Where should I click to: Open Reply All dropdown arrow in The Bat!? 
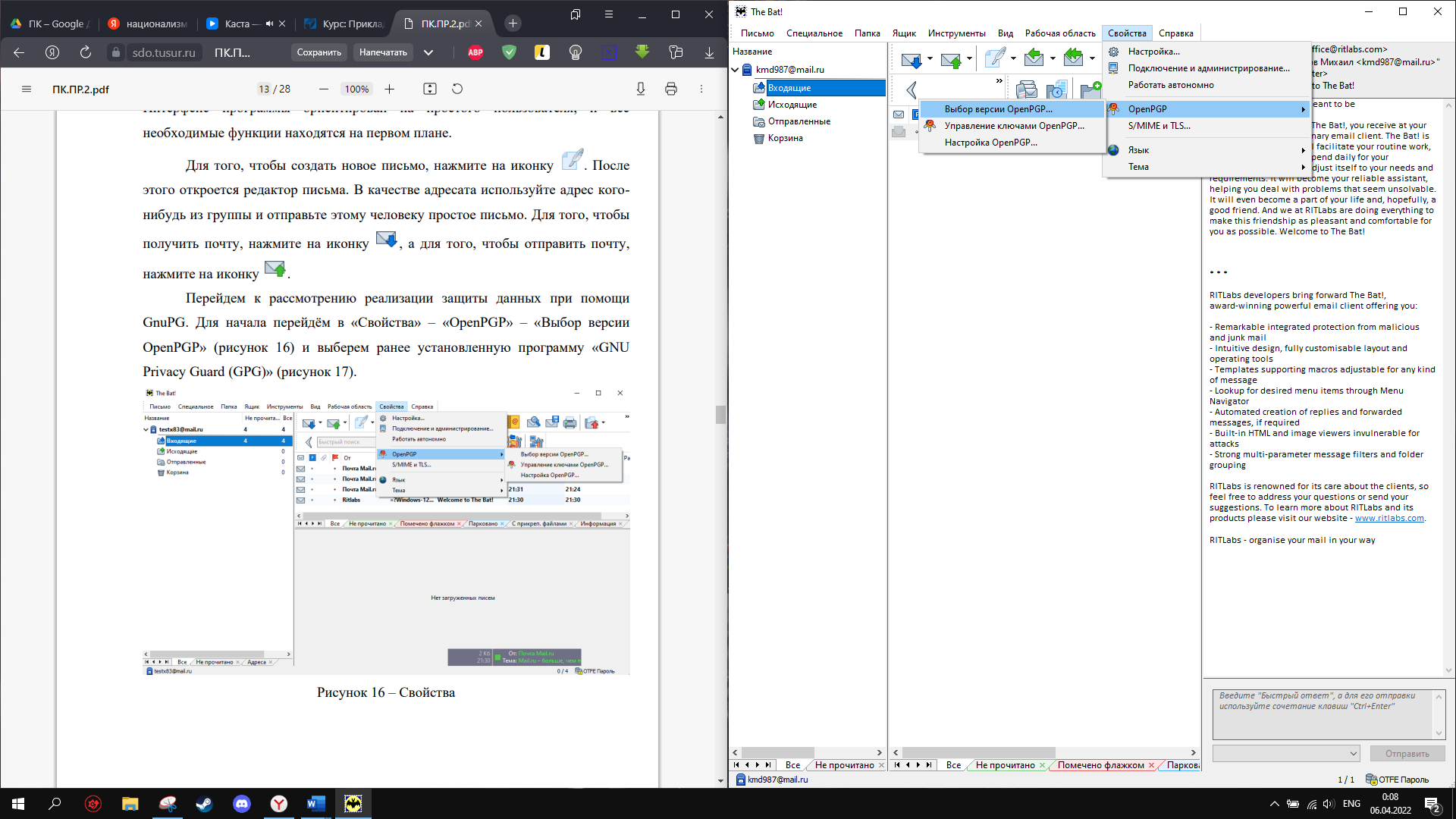(1092, 58)
